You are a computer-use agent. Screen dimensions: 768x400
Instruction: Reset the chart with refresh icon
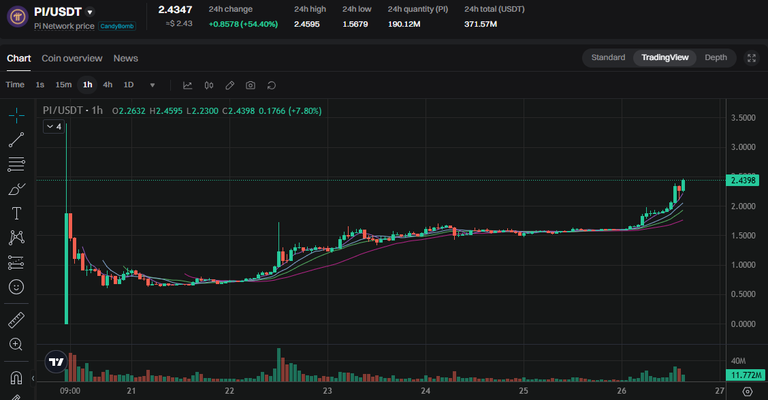(271, 85)
